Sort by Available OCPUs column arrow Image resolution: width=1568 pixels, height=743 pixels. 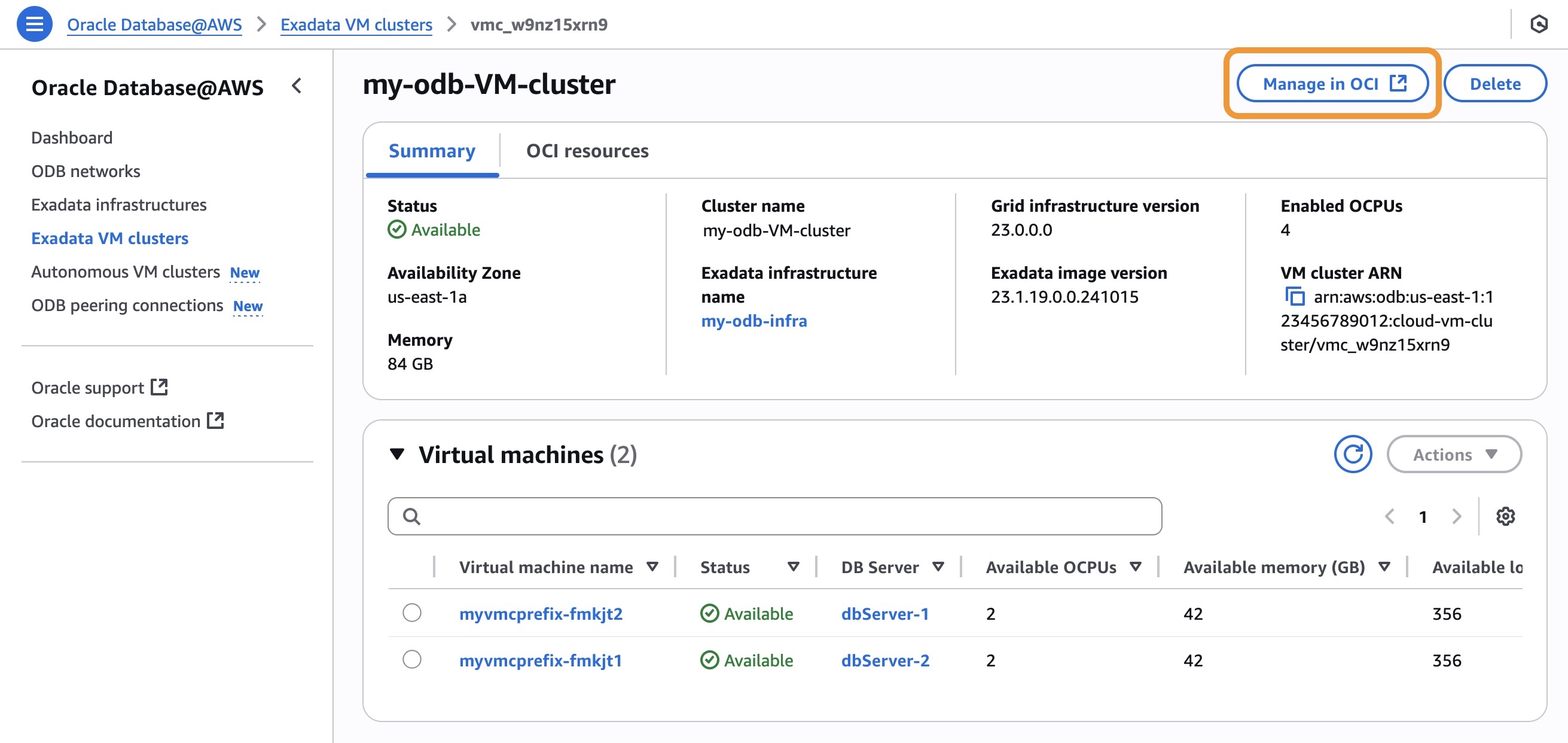tap(1135, 567)
